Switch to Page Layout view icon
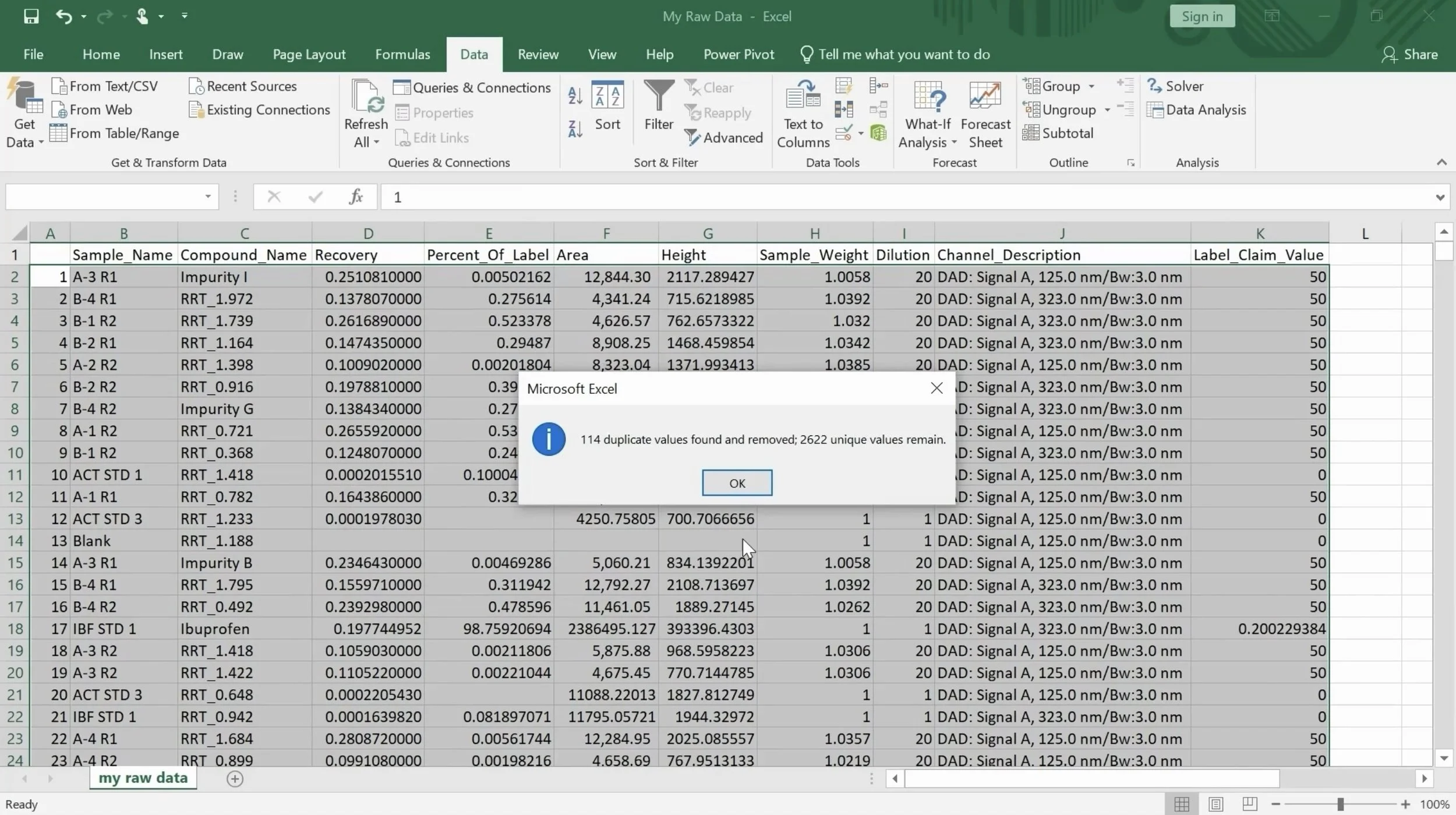Image resolution: width=1456 pixels, height=815 pixels. click(1215, 804)
